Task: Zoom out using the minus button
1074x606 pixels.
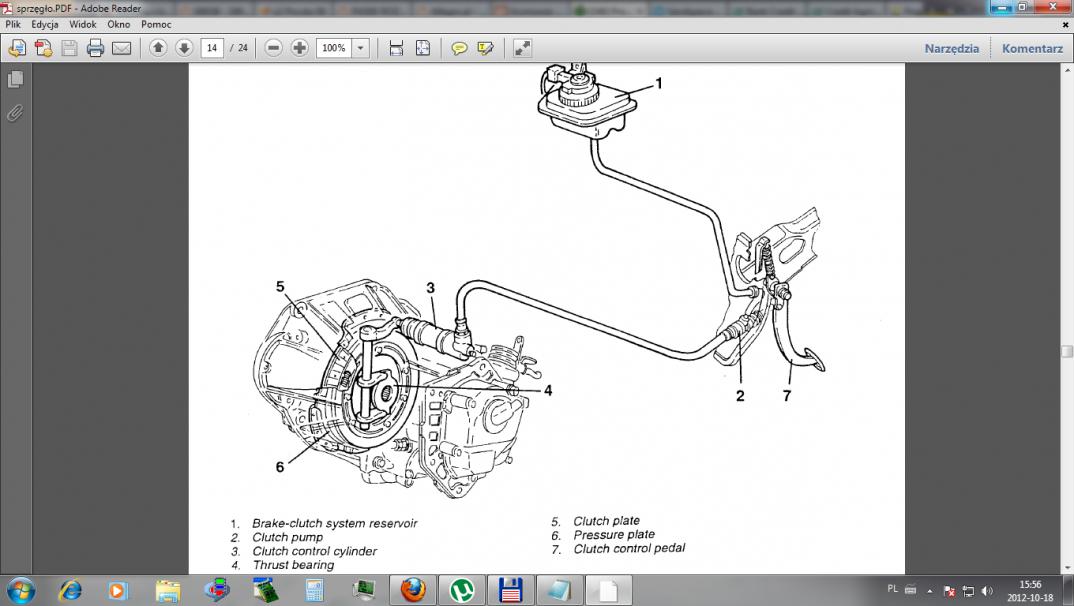Action: point(274,48)
